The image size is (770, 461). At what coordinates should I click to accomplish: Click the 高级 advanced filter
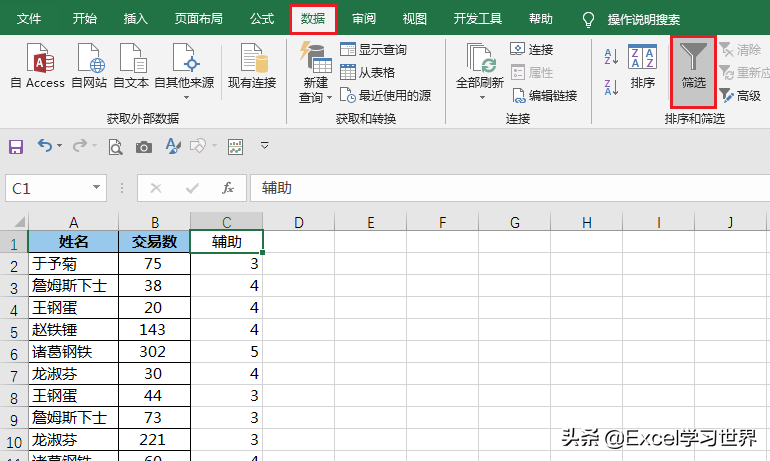point(740,95)
